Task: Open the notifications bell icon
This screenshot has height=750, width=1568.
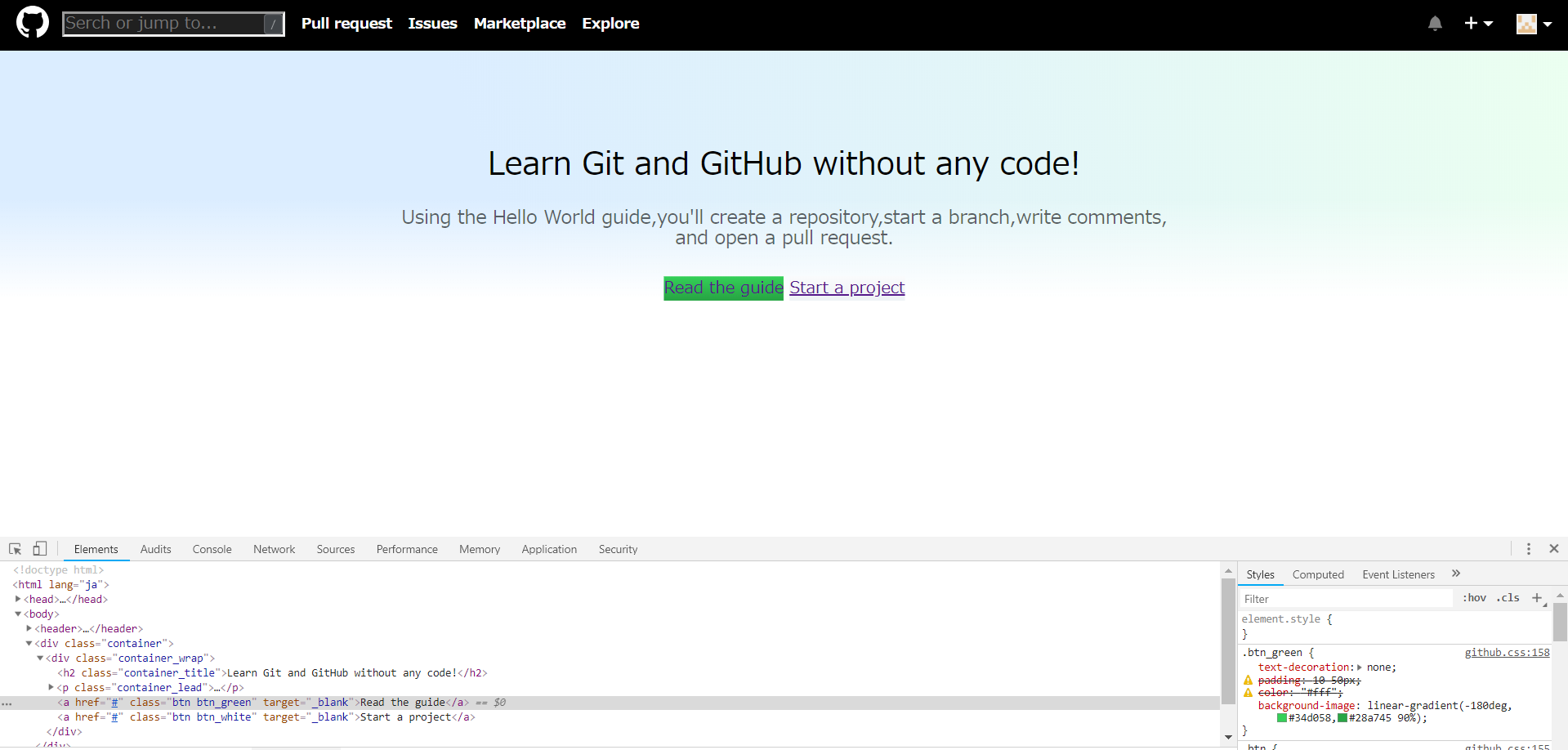Action: 1435,24
